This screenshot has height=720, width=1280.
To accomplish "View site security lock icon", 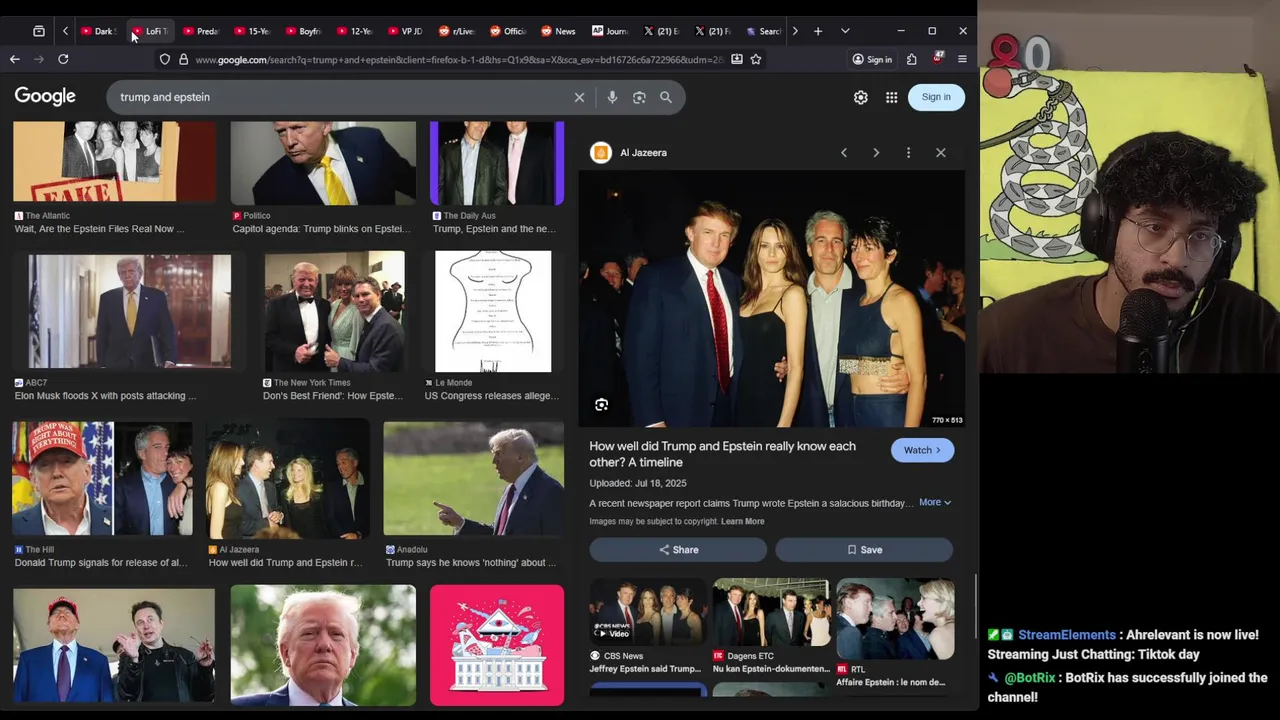I will pos(183,59).
